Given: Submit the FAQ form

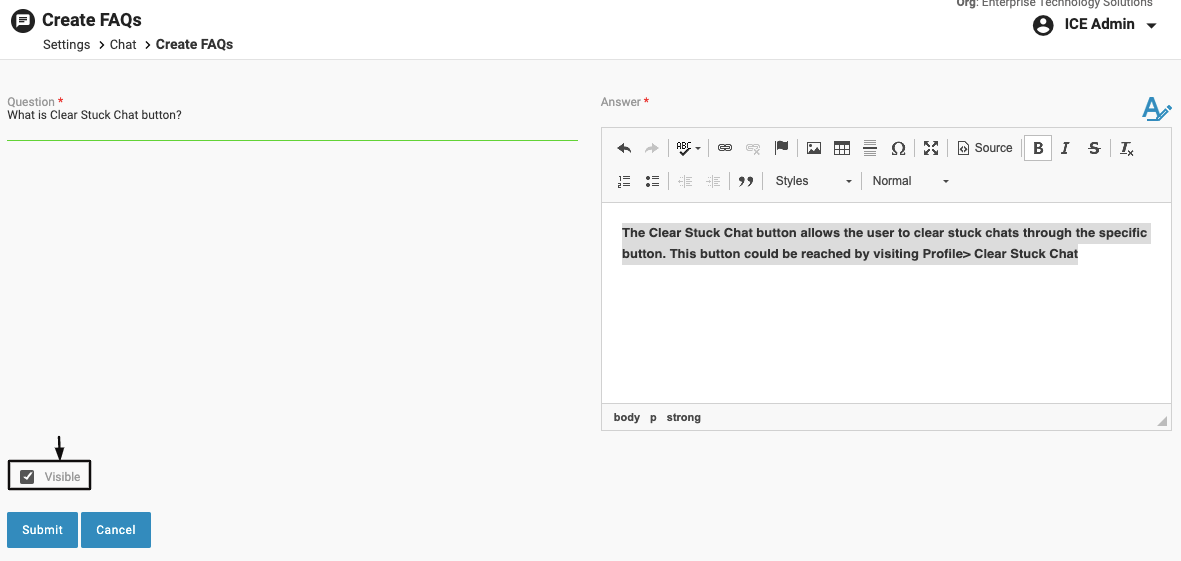Looking at the screenshot, I should click(42, 530).
